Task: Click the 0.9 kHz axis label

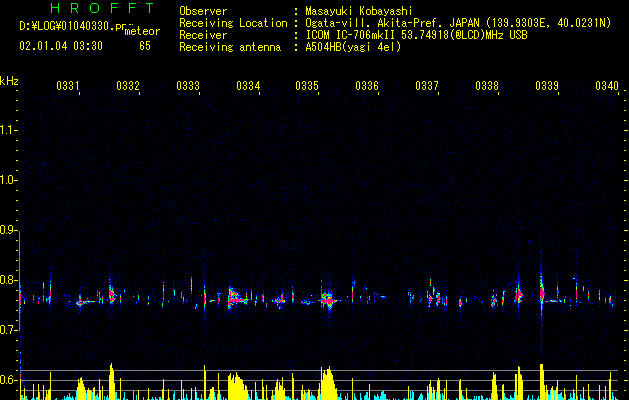Action: click(7, 230)
